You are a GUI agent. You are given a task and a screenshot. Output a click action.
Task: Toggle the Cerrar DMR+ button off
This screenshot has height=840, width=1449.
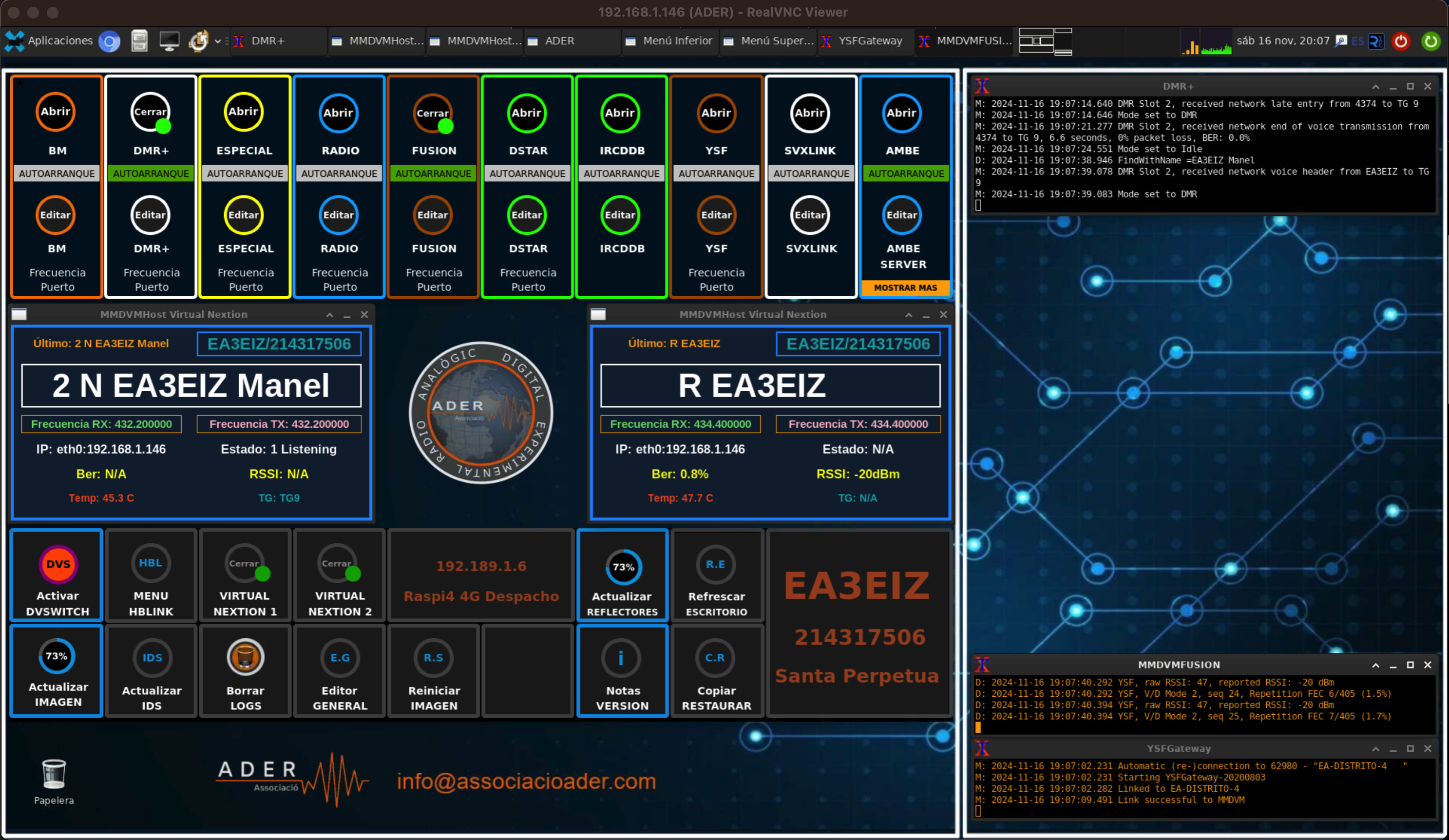pos(150,113)
